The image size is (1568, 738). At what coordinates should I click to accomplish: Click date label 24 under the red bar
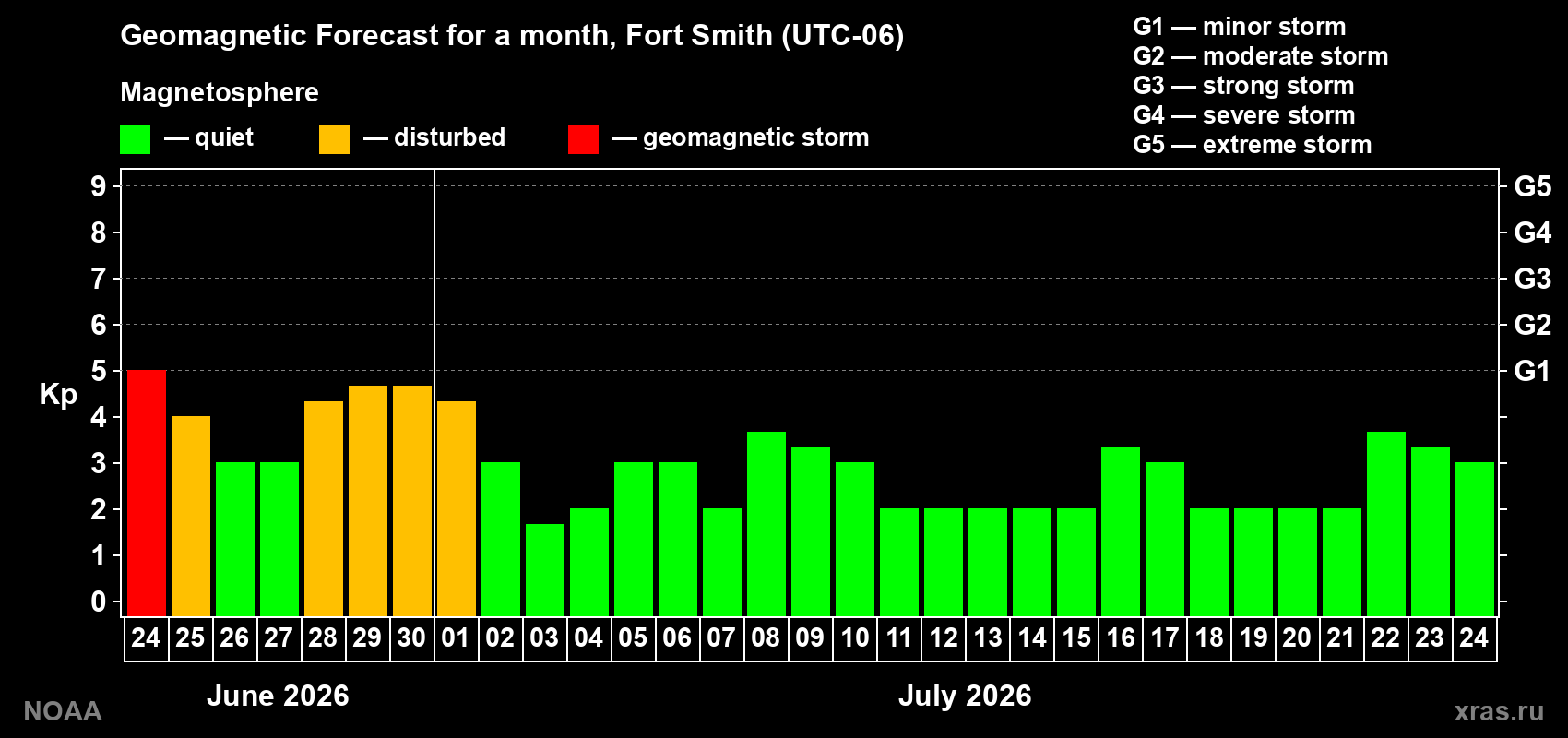(x=146, y=638)
